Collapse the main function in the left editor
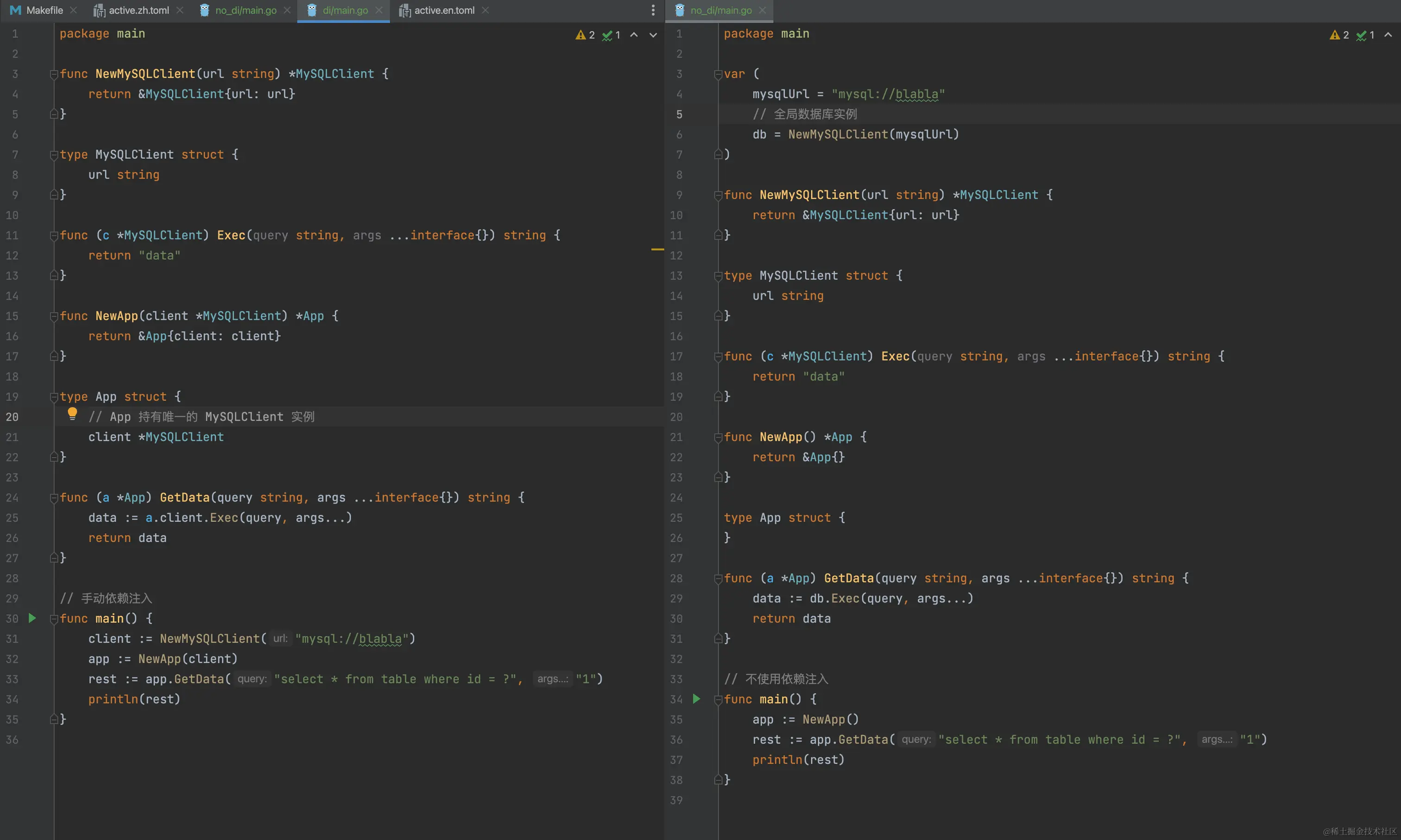Viewport: 1401px width, 840px height. point(54,619)
